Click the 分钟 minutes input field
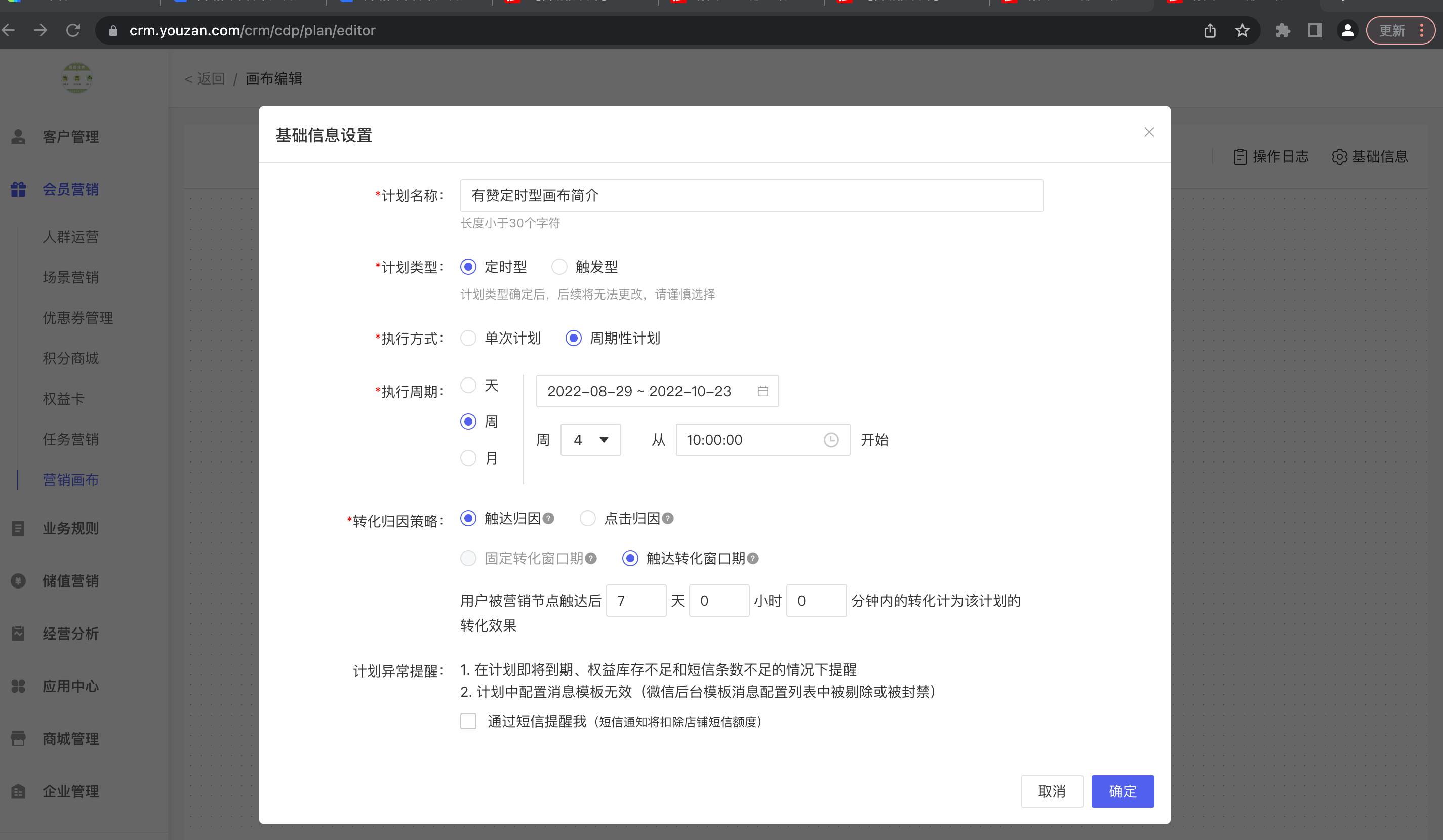Screen dimensions: 1443x840 pyautogui.click(x=817, y=601)
